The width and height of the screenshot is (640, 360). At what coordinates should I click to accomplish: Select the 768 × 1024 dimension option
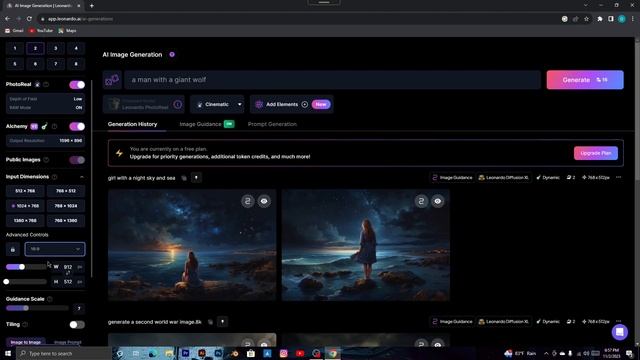[x=66, y=206]
